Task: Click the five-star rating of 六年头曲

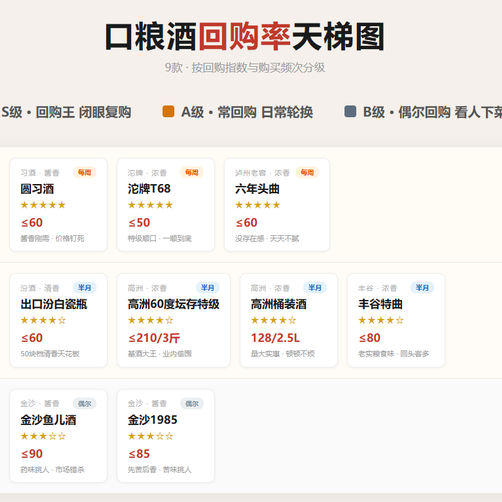Action: click(258, 205)
